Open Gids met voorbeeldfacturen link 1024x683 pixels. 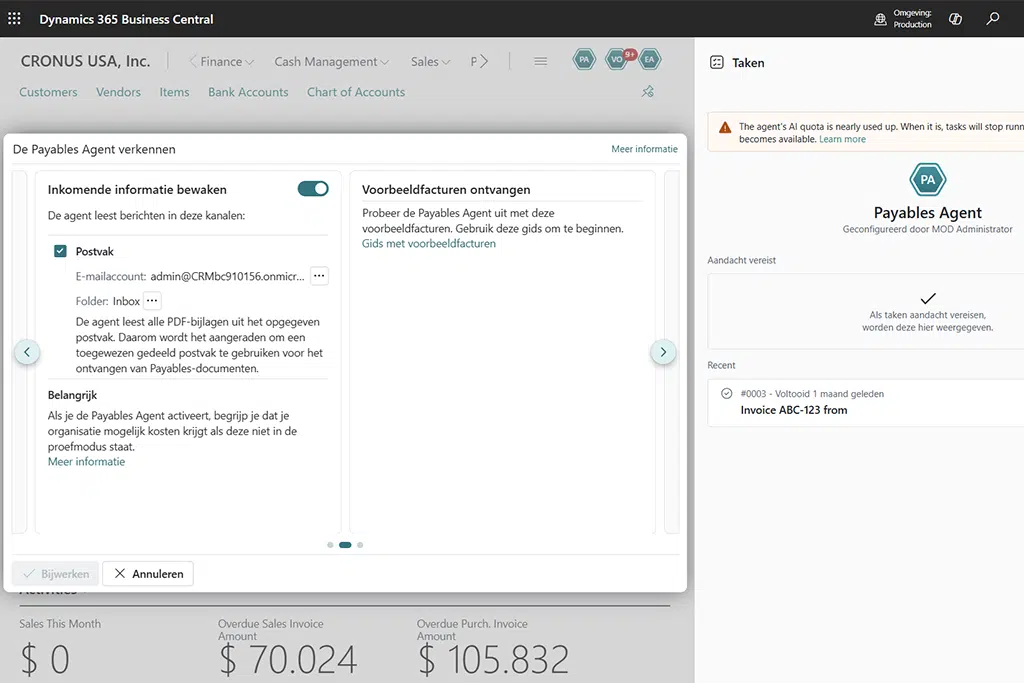pyautogui.click(x=428, y=244)
